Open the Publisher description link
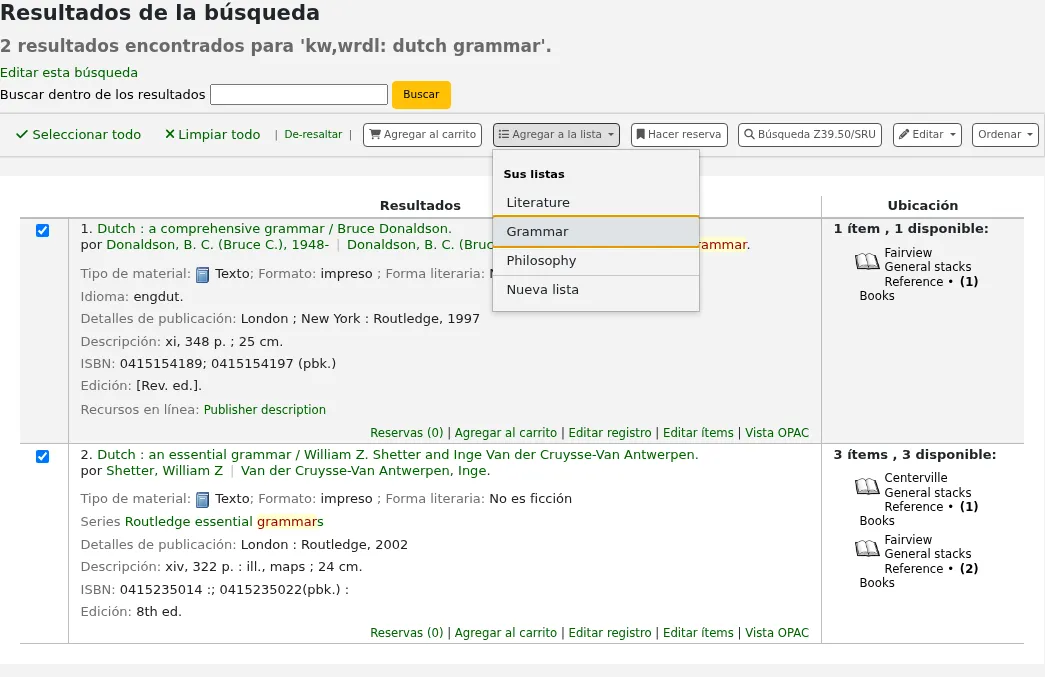Viewport: 1045px width, 677px height. 265,410
